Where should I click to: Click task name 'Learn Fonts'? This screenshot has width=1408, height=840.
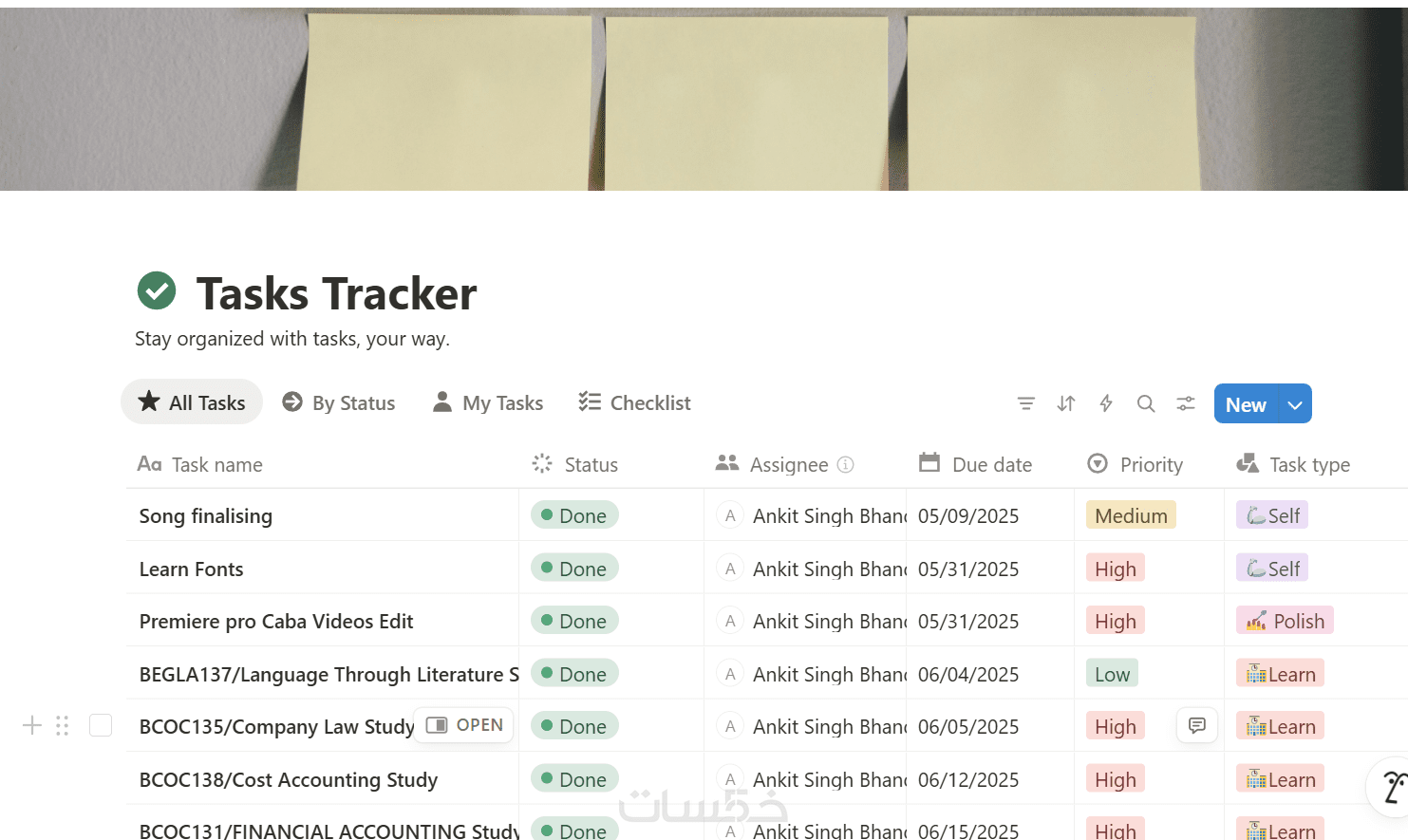point(192,569)
